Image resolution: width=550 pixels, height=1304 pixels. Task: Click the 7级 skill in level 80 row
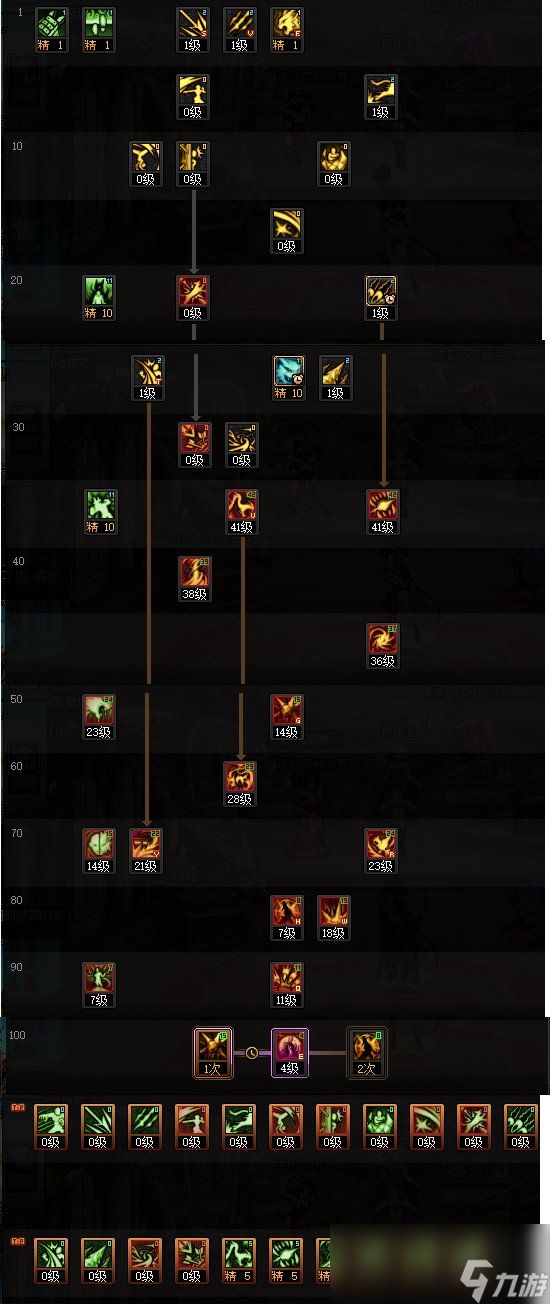tap(287, 918)
